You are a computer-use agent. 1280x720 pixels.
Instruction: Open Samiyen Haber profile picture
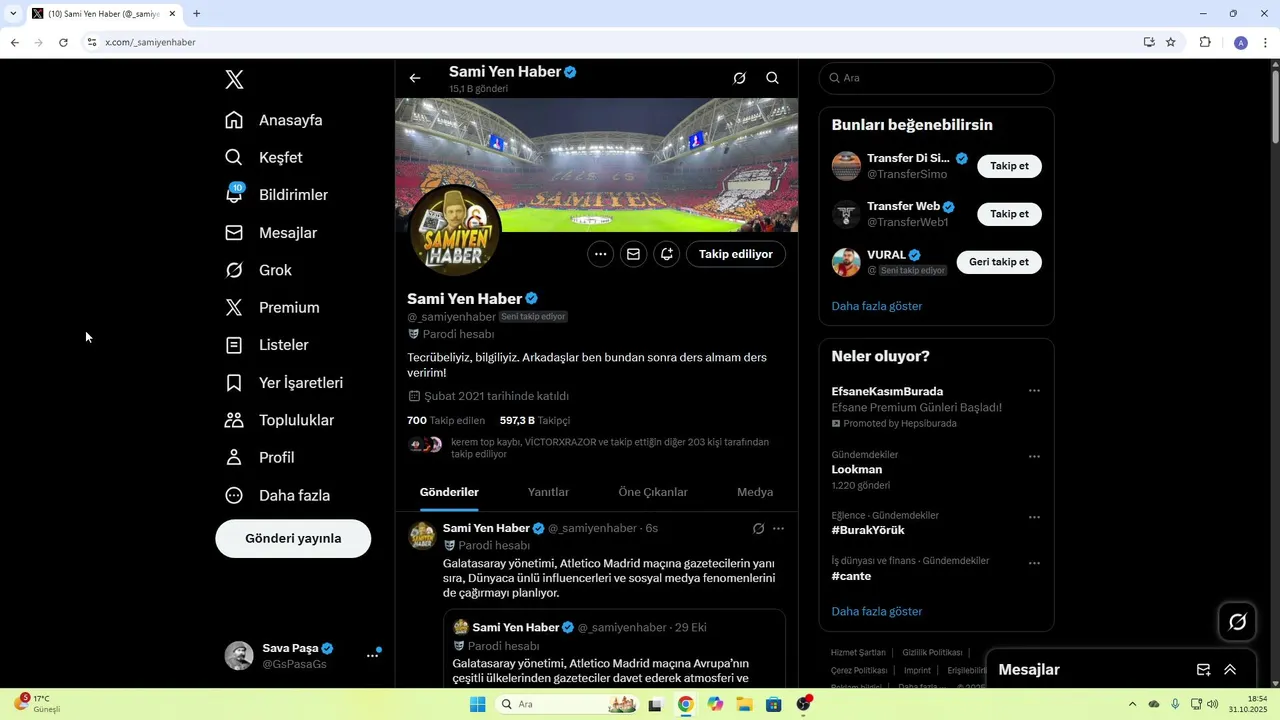455,231
